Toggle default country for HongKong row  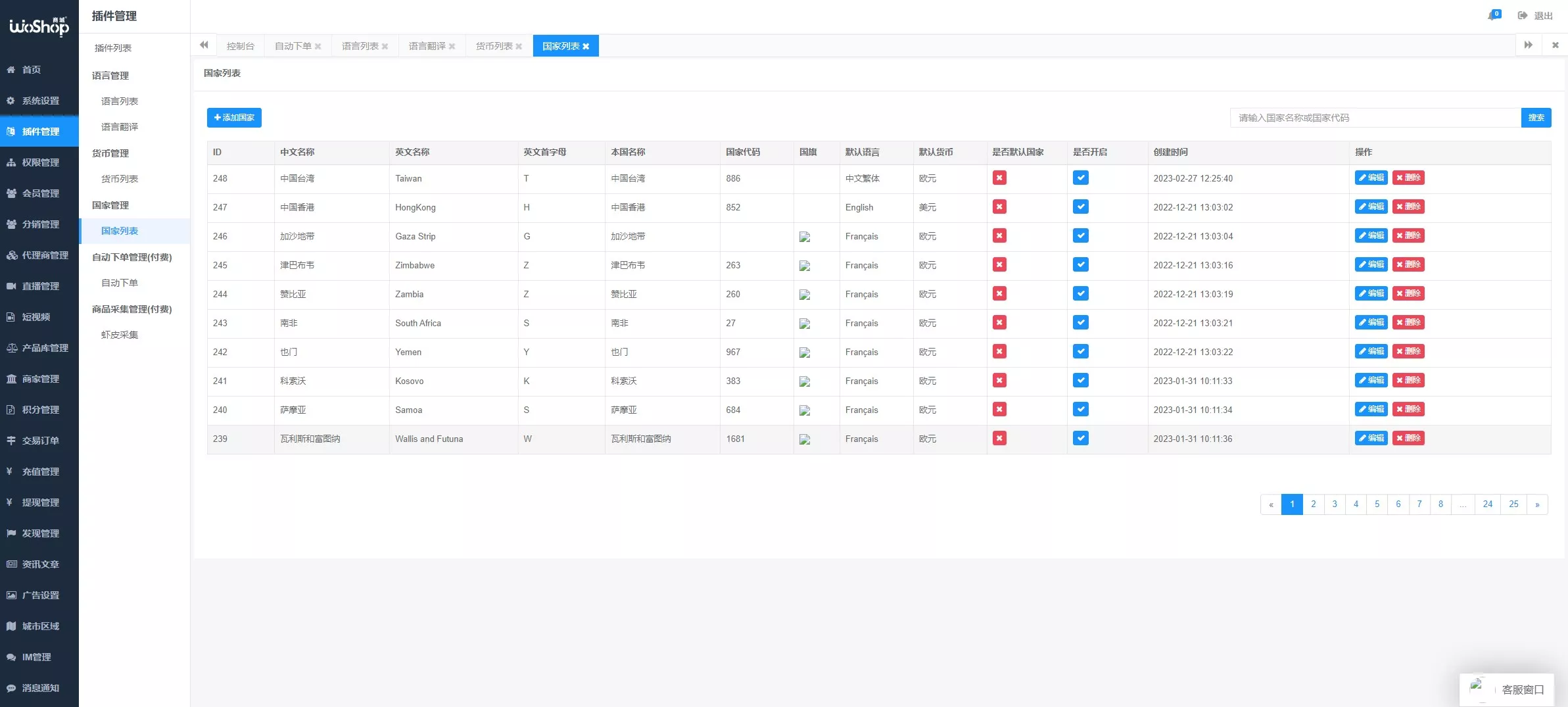click(999, 207)
